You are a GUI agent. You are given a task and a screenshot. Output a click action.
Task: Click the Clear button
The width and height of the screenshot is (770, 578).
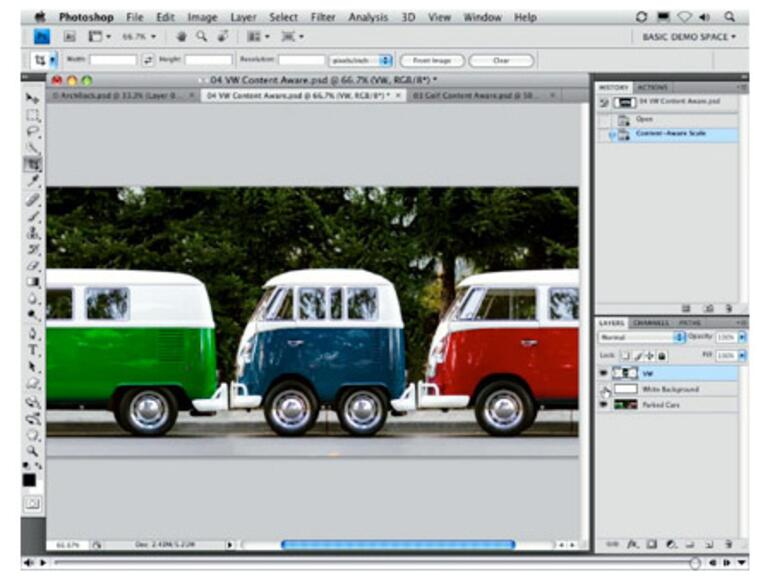pyautogui.click(x=500, y=60)
